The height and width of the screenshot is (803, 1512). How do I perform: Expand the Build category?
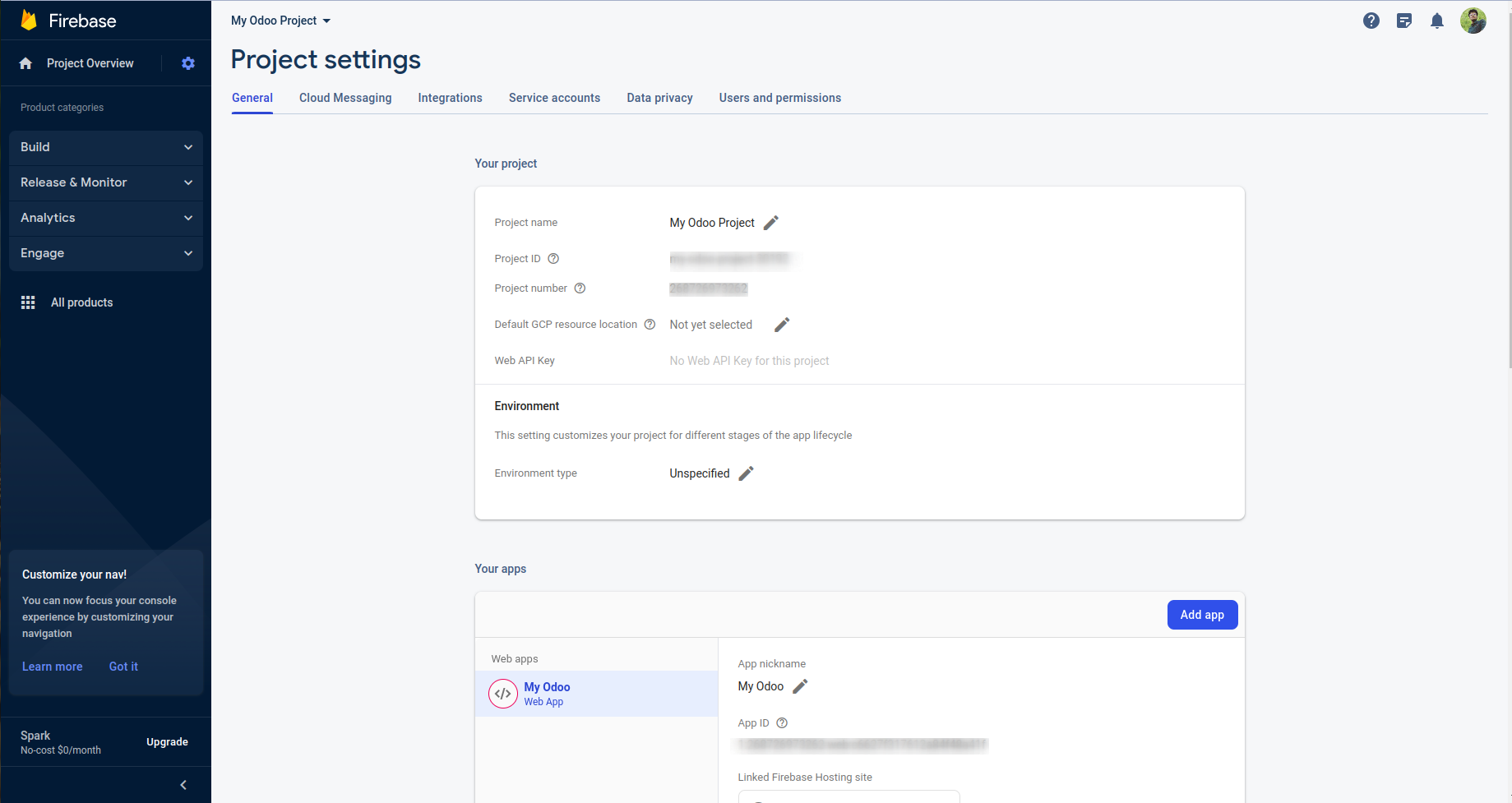click(x=106, y=147)
